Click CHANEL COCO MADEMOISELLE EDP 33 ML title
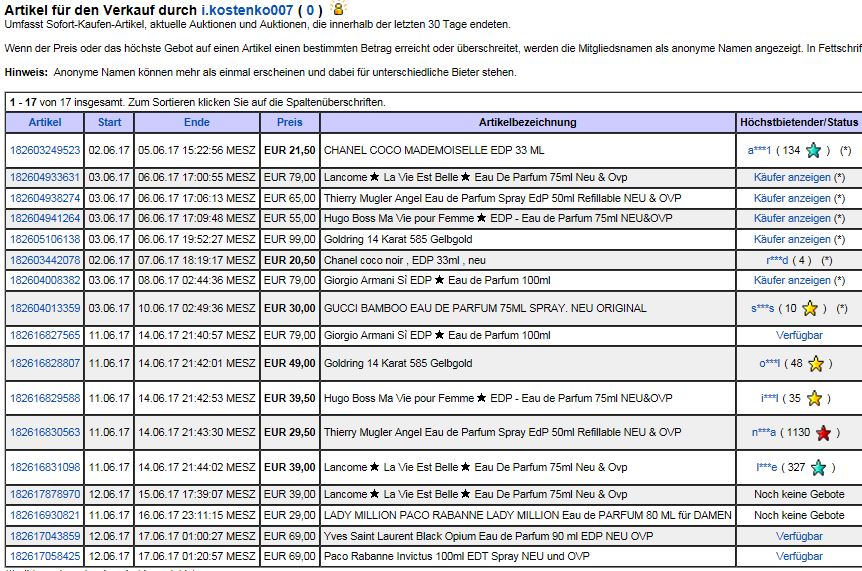 tap(434, 150)
